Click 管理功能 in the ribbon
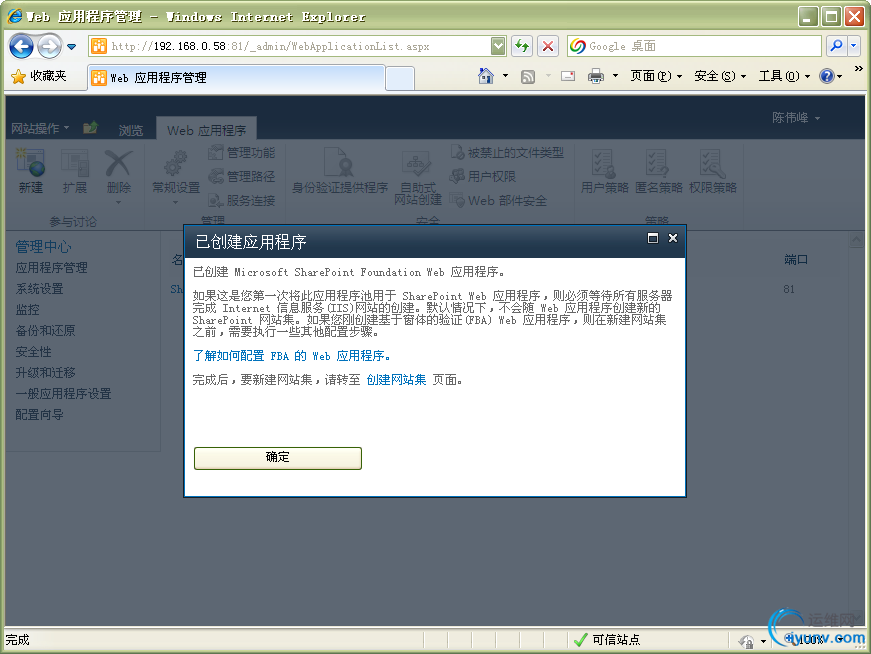Viewport: 871px width, 654px height. pyautogui.click(x=242, y=152)
